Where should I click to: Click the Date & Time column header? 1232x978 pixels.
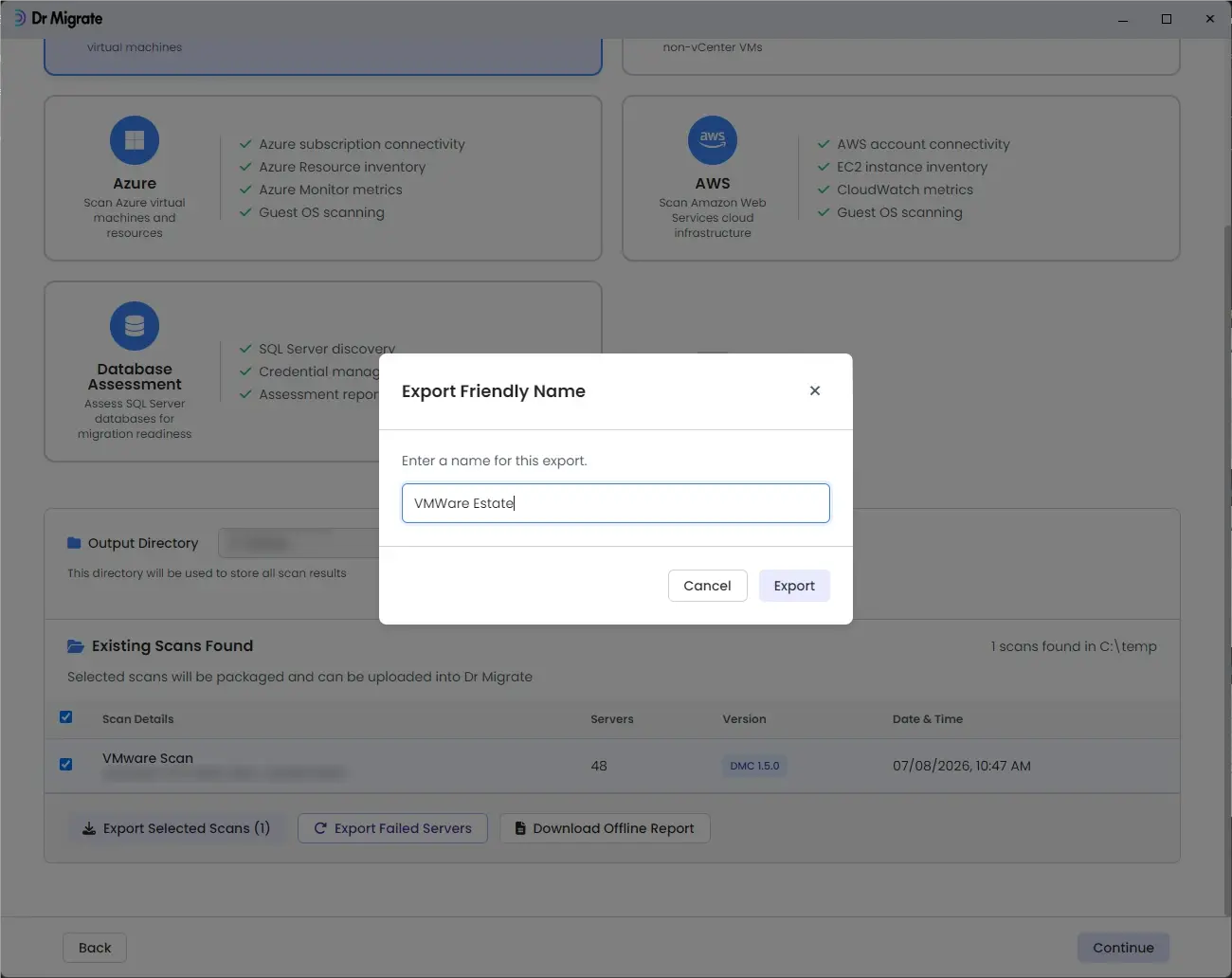click(928, 719)
